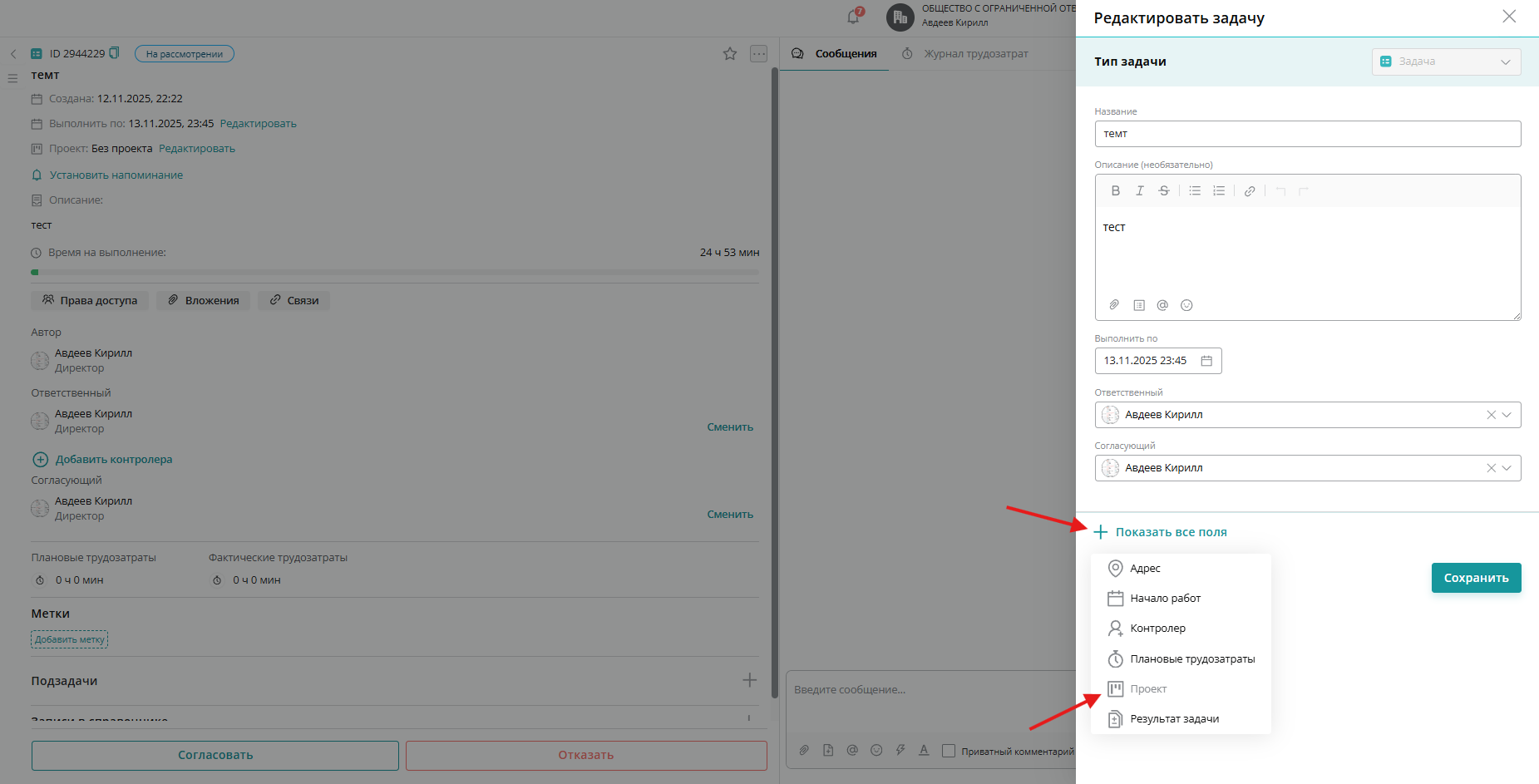Mention someone in the message box
The width and height of the screenshot is (1539, 784).
pyautogui.click(x=852, y=750)
